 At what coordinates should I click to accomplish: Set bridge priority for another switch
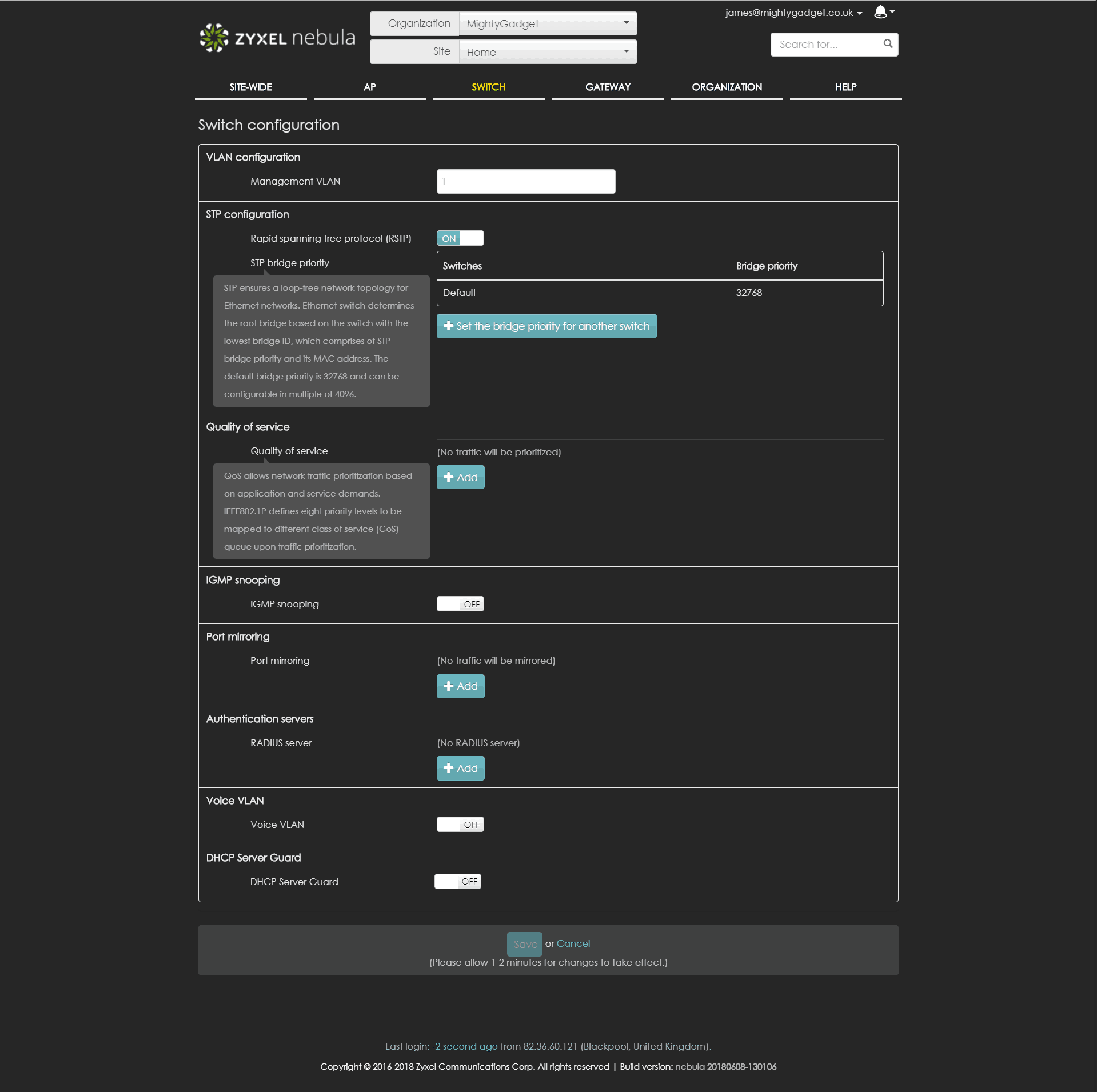coord(546,326)
